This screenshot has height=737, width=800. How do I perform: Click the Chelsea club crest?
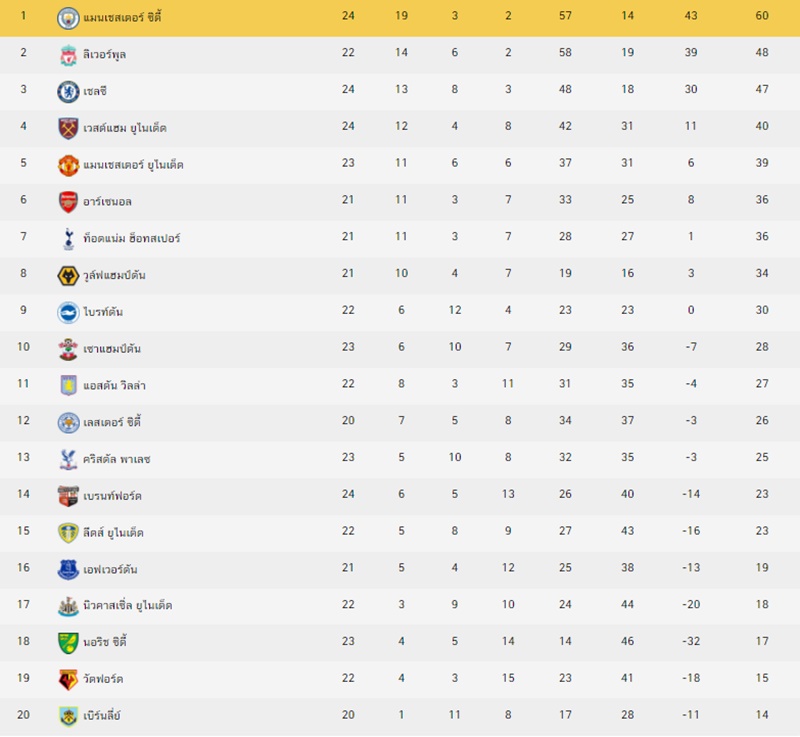coord(68,91)
